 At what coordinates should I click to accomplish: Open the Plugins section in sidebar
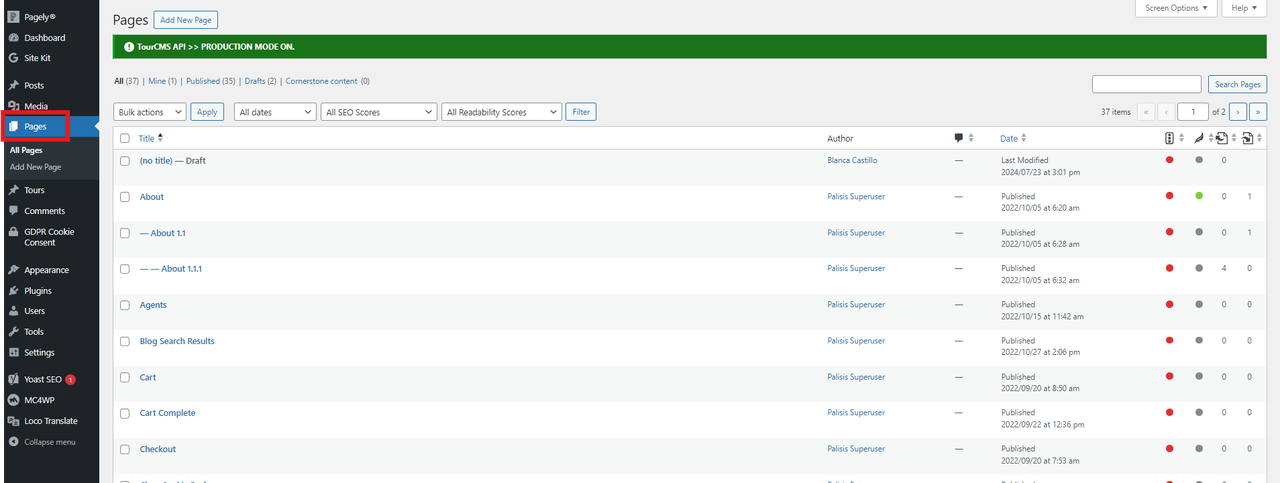(x=38, y=291)
